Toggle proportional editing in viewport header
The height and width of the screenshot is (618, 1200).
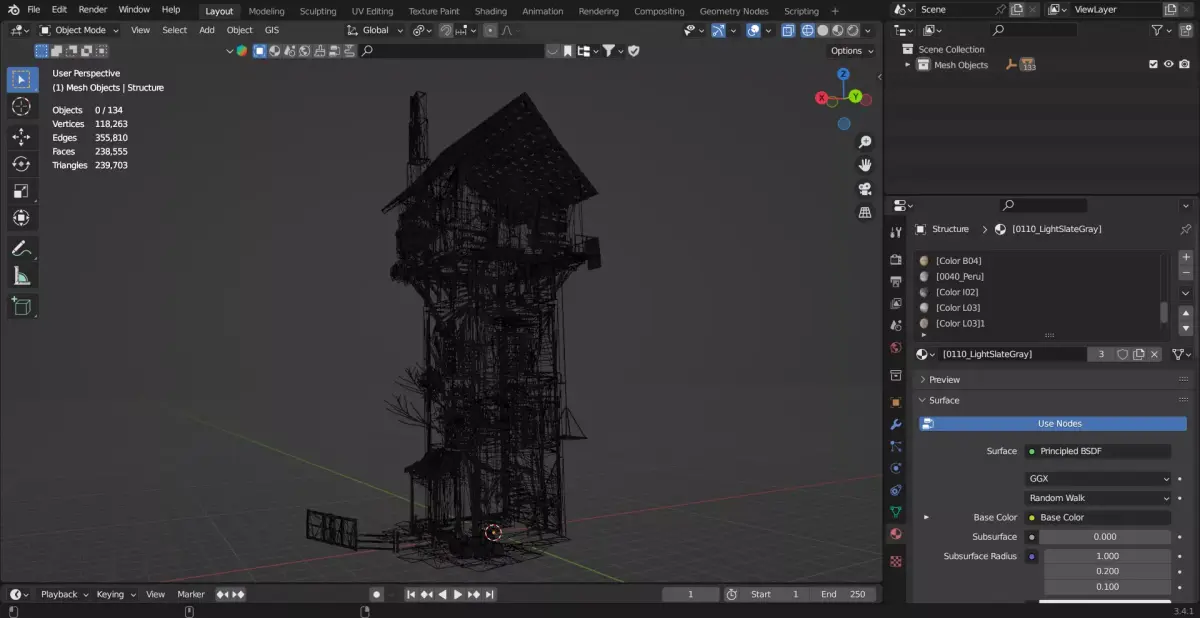489,30
